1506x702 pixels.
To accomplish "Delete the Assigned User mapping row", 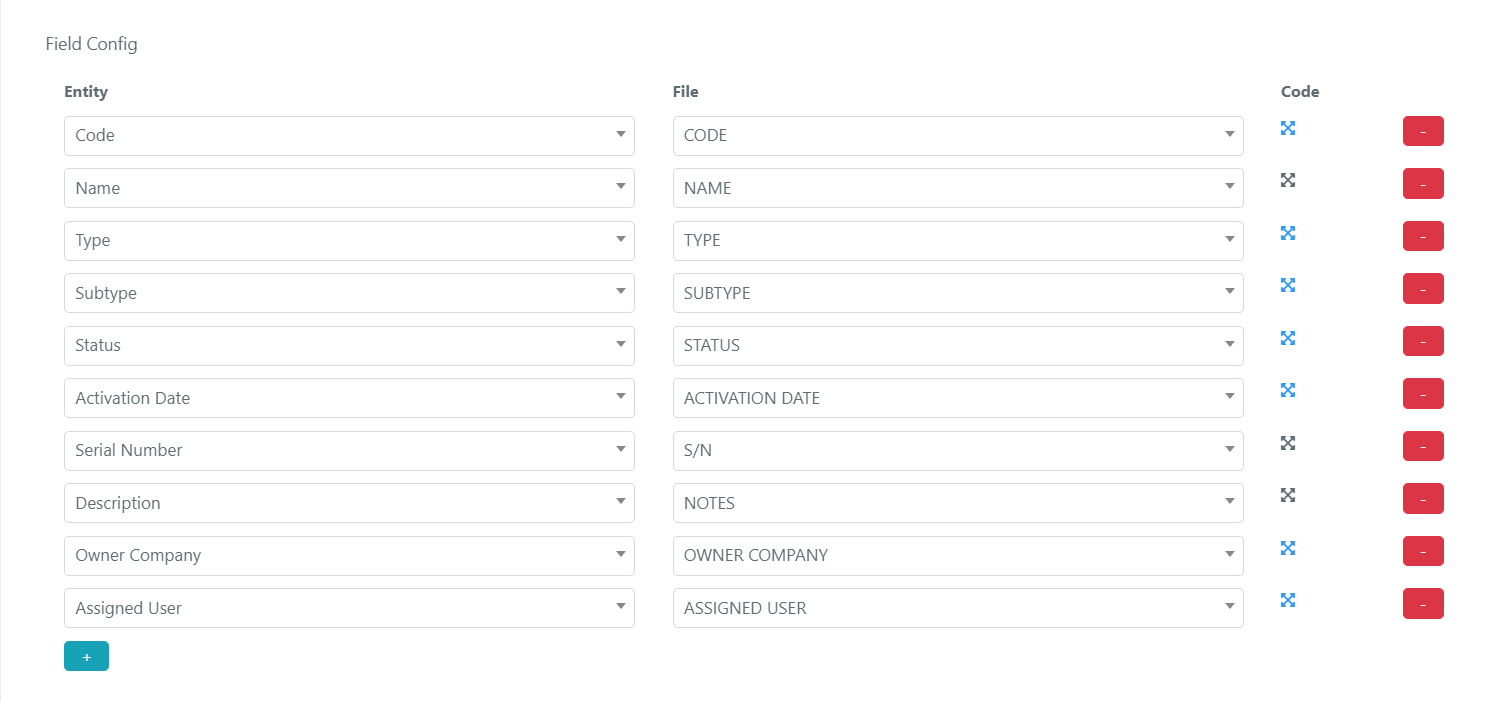I will (1423, 604).
